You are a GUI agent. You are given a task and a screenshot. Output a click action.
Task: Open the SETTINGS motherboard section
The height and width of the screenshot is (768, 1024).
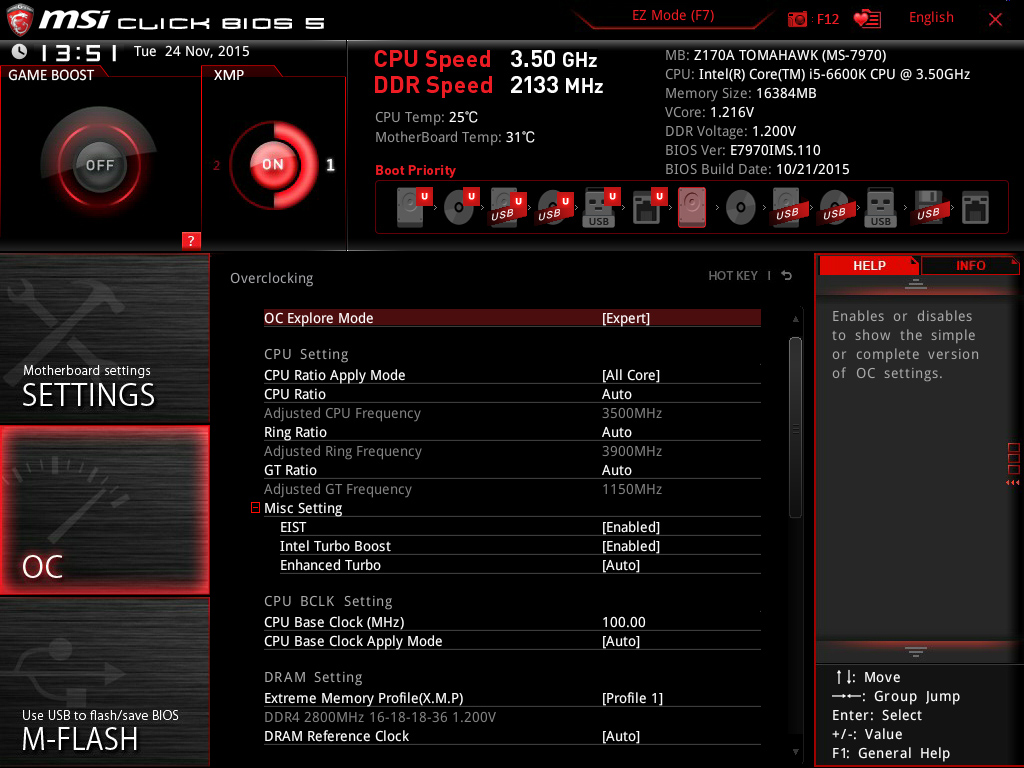click(x=104, y=338)
